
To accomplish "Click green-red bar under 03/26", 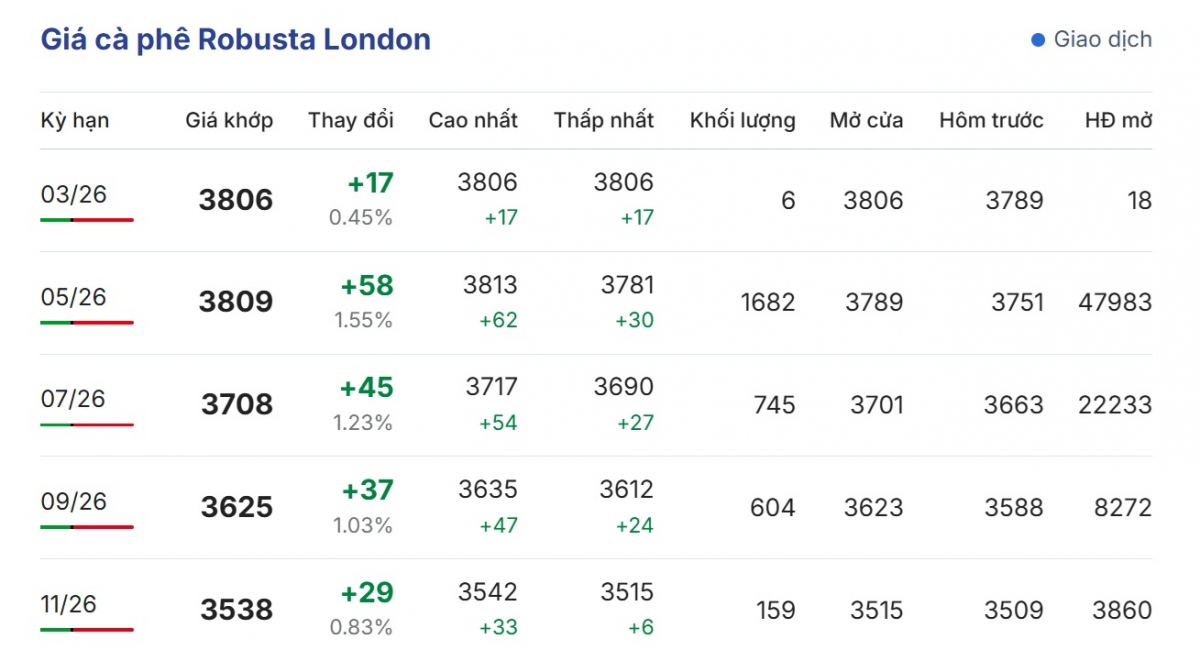I will (86, 219).
